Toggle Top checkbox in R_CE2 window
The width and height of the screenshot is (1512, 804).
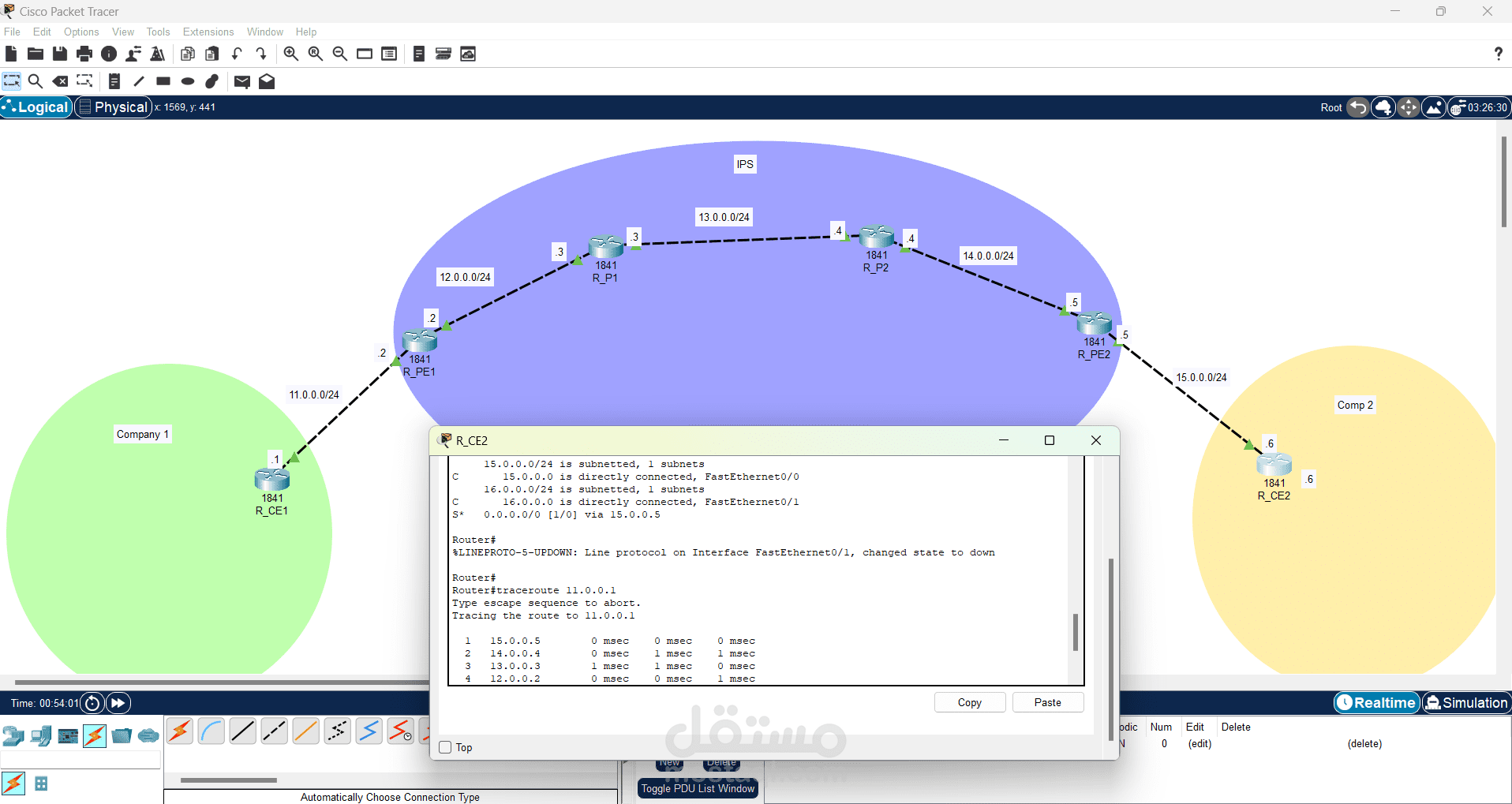click(x=445, y=747)
